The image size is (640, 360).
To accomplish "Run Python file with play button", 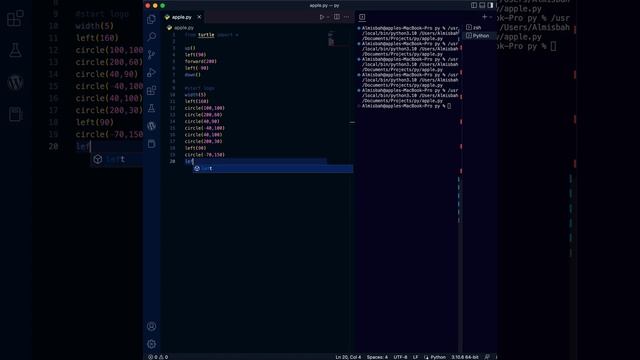I will 322,17.
